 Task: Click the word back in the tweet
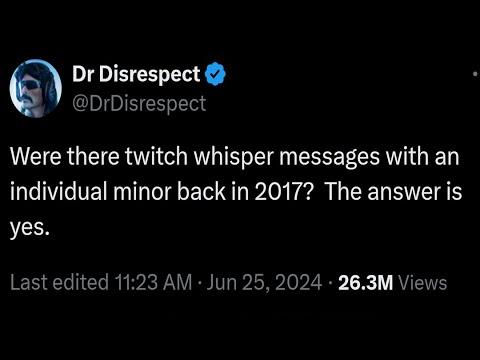(201, 192)
